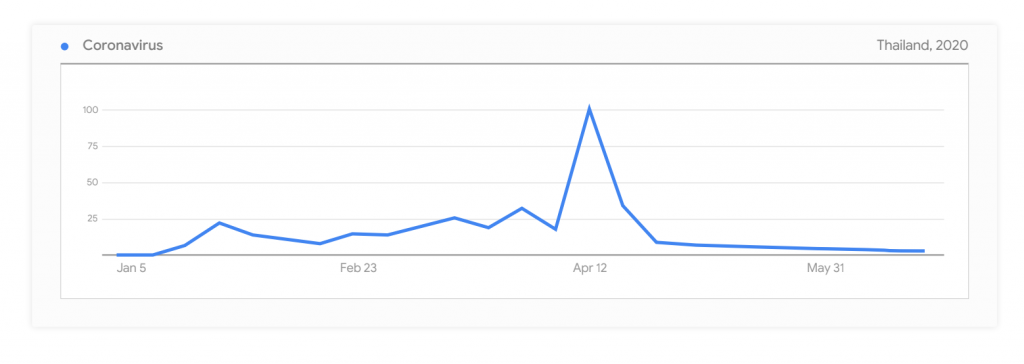Click the line's start point at Jan 5
This screenshot has width=1024, height=364.
click(119, 254)
